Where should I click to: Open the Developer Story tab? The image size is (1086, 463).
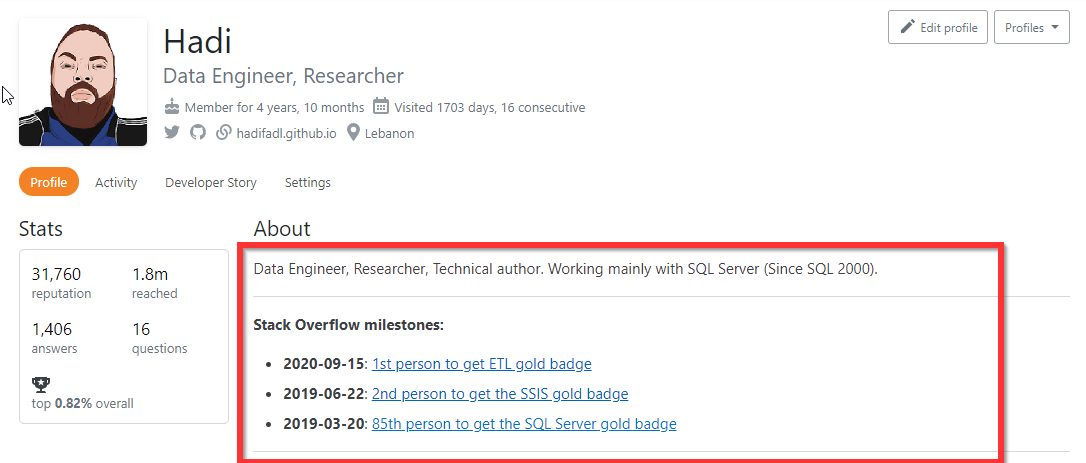[211, 183]
